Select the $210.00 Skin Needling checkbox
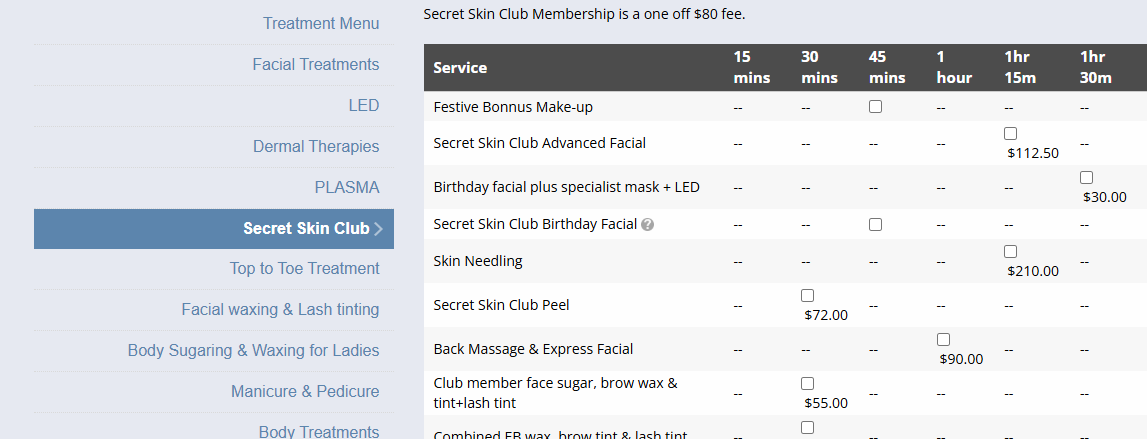 point(1010,252)
